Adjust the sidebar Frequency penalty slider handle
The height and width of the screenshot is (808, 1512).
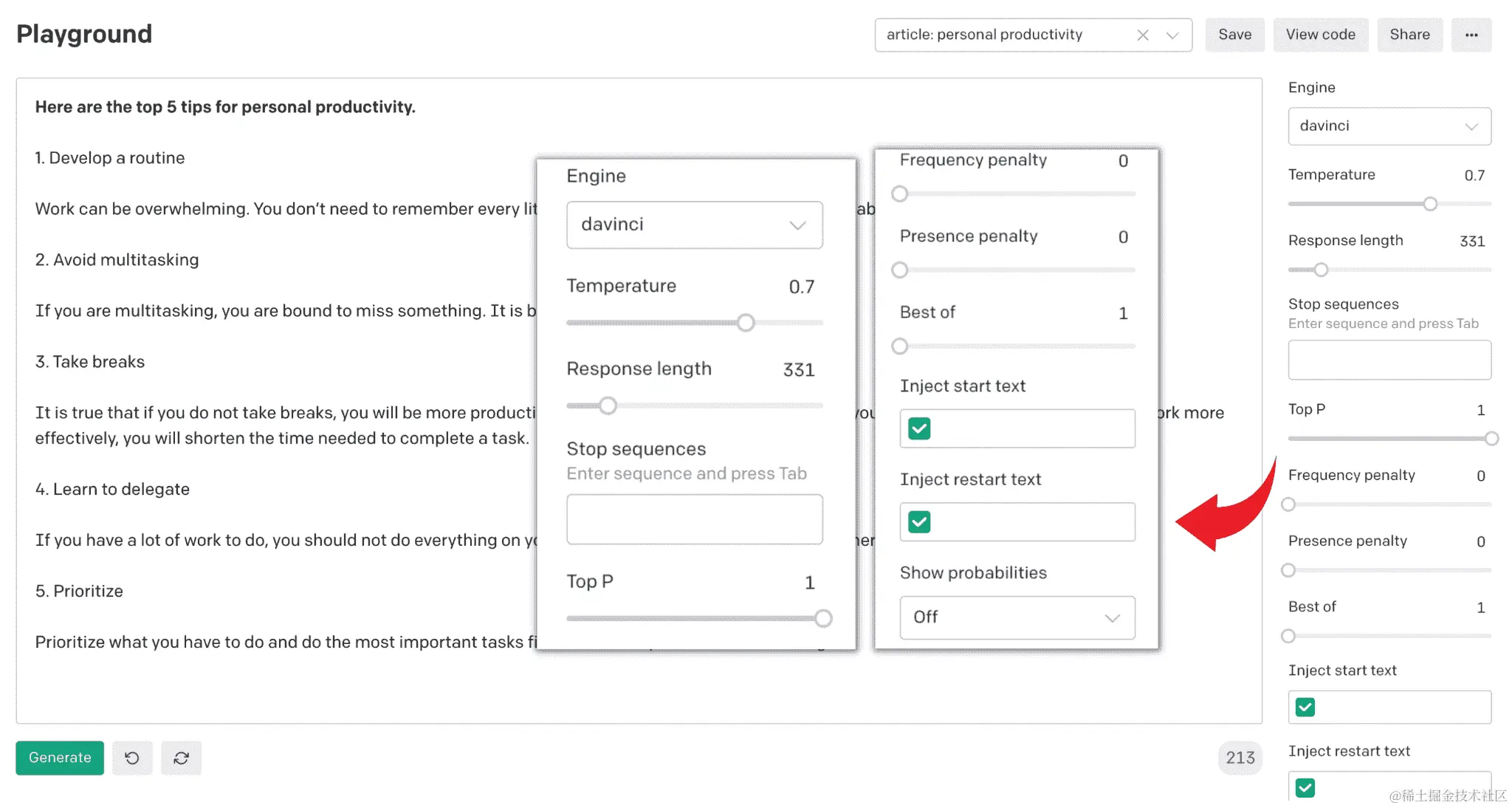click(1288, 504)
